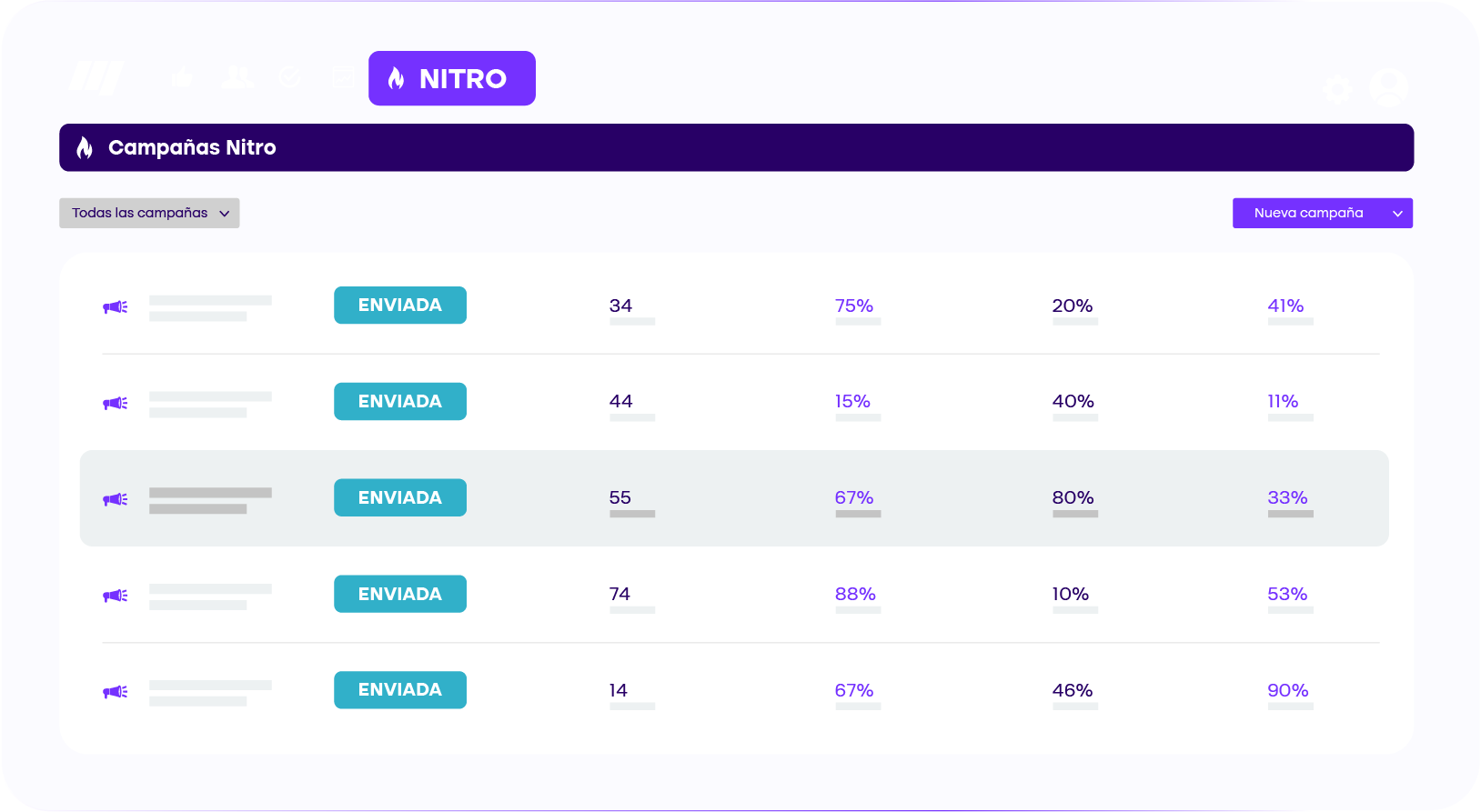The image size is (1481, 812).
Task: Click the circled checkmark icon
Action: pos(289,77)
